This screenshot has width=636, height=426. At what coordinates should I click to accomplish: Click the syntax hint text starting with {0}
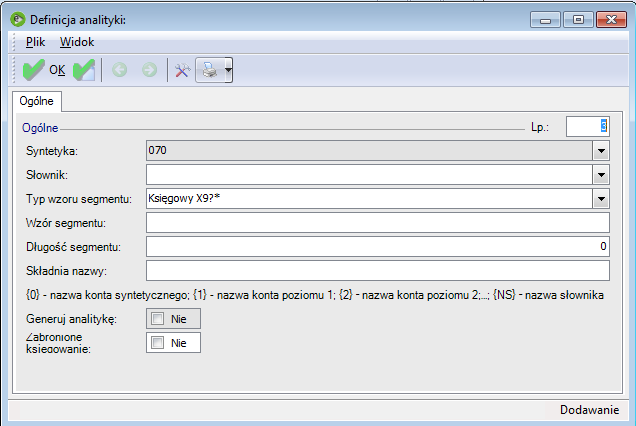[x=315, y=295]
